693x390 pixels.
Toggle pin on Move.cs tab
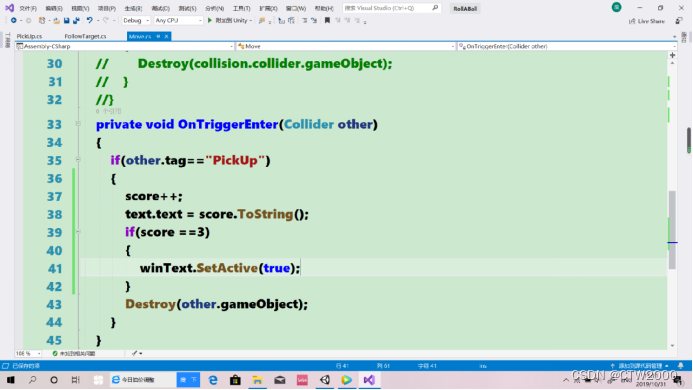coord(158,36)
